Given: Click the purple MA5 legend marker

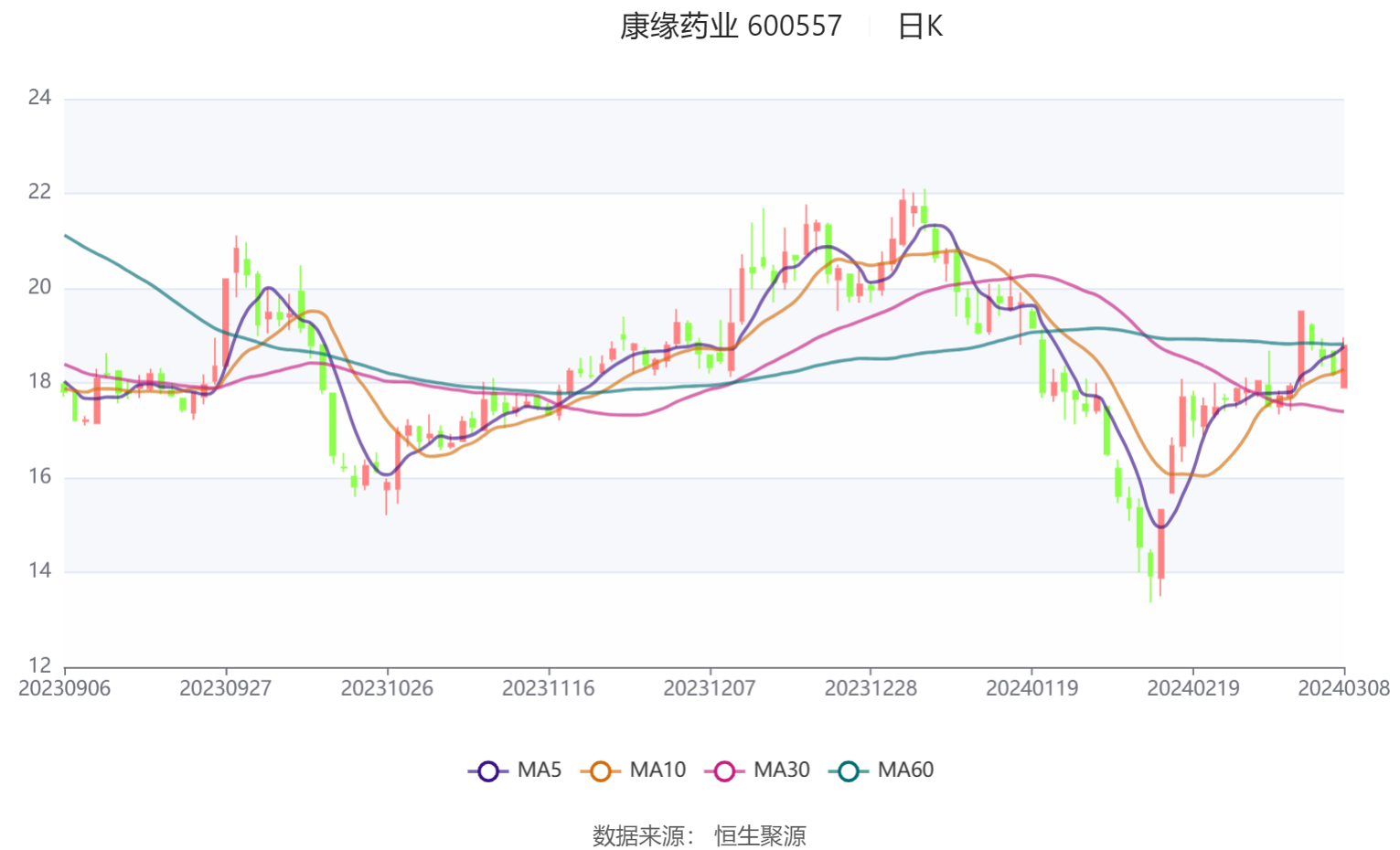Looking at the screenshot, I should (488, 771).
